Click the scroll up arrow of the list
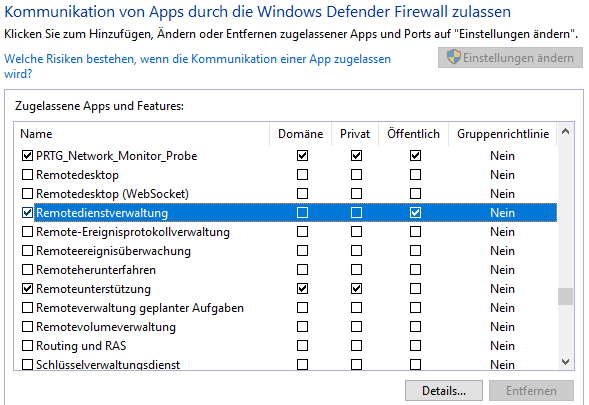Viewport: 589px width, 405px height. tap(565, 131)
